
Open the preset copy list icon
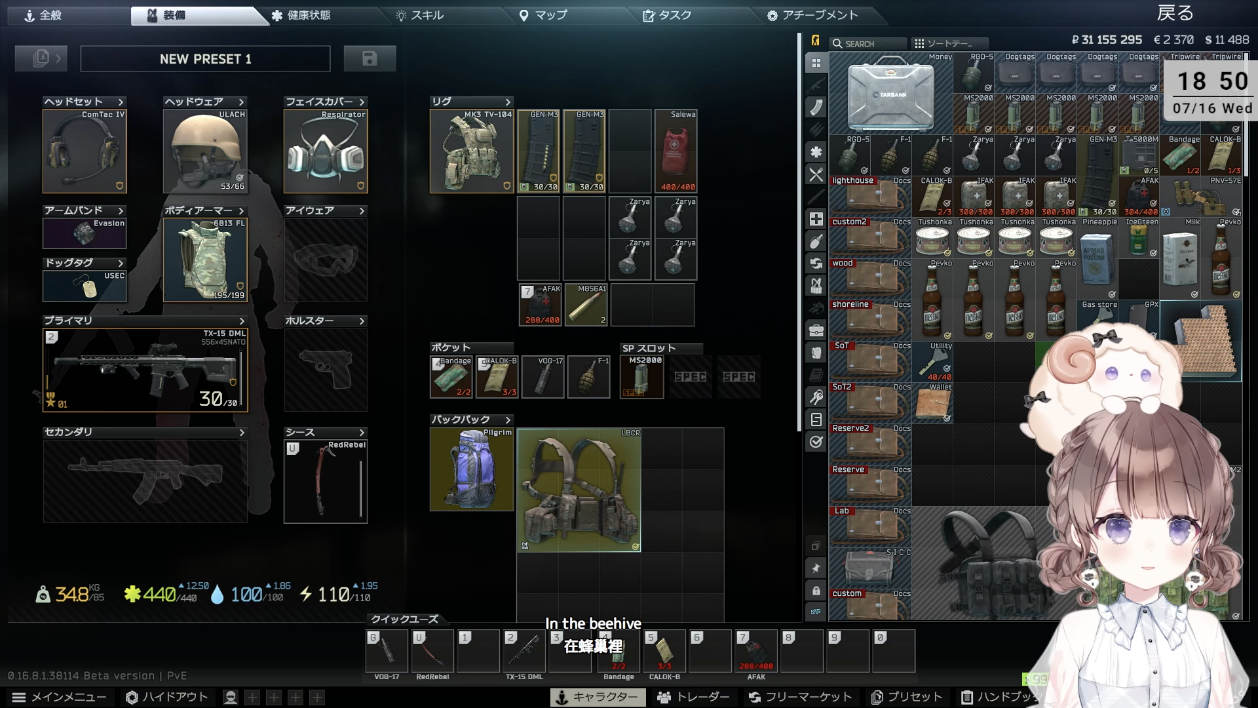(x=41, y=59)
